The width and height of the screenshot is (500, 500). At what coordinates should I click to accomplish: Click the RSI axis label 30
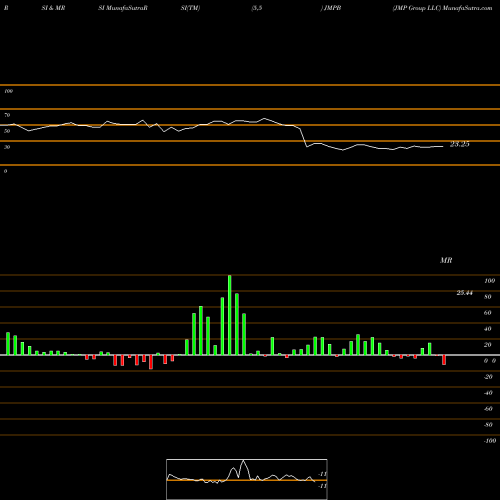[x=7, y=147]
